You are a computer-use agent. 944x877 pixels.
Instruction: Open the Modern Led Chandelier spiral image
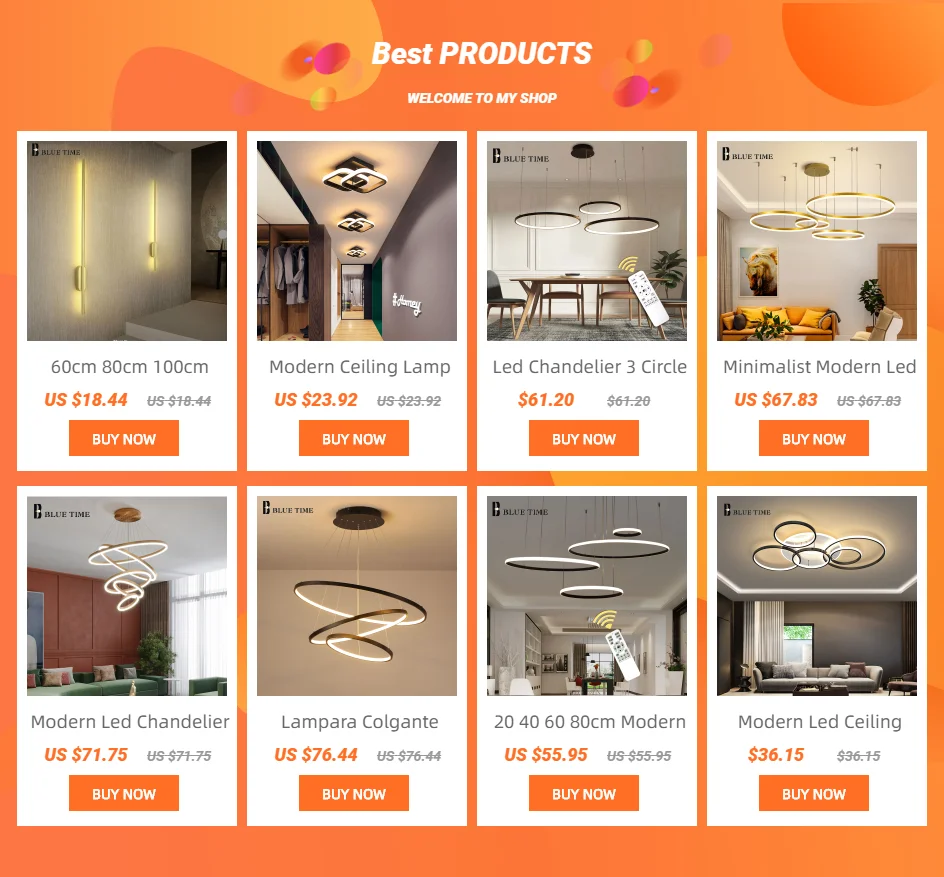click(127, 596)
